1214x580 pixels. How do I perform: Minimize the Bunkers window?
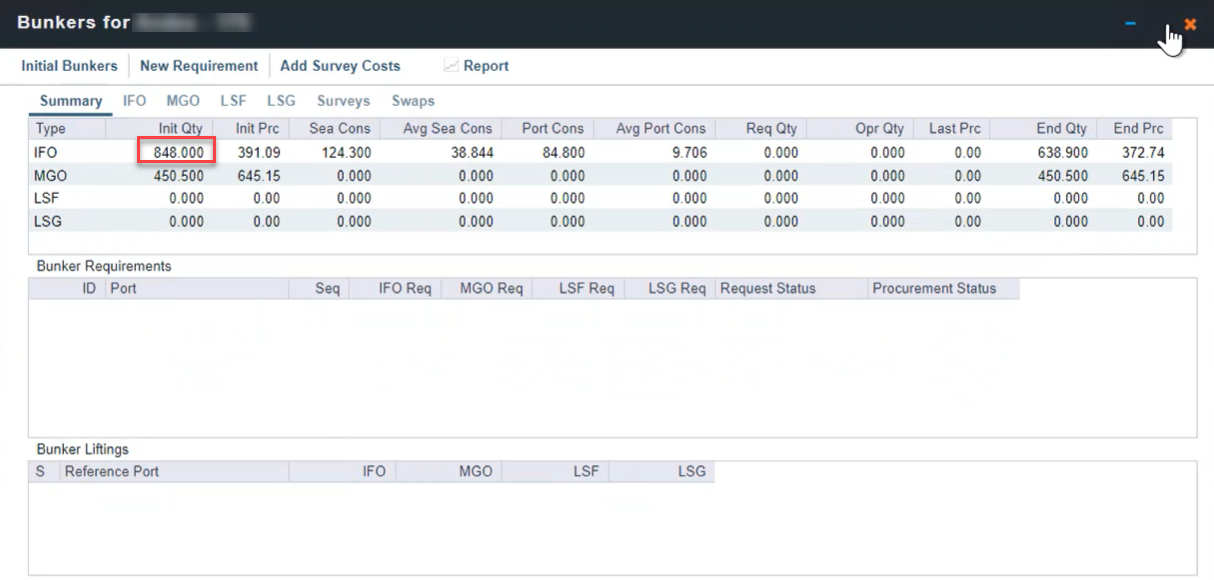(x=1130, y=24)
